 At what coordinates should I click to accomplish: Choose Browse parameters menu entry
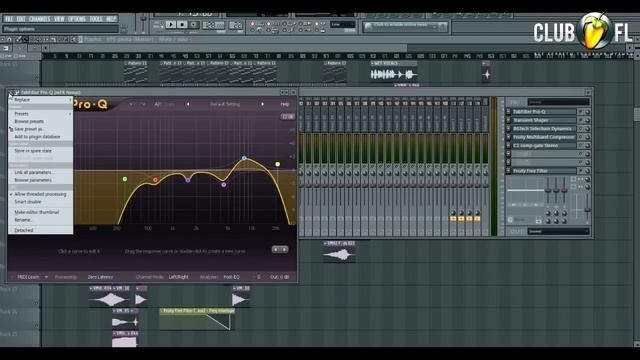click(40, 180)
